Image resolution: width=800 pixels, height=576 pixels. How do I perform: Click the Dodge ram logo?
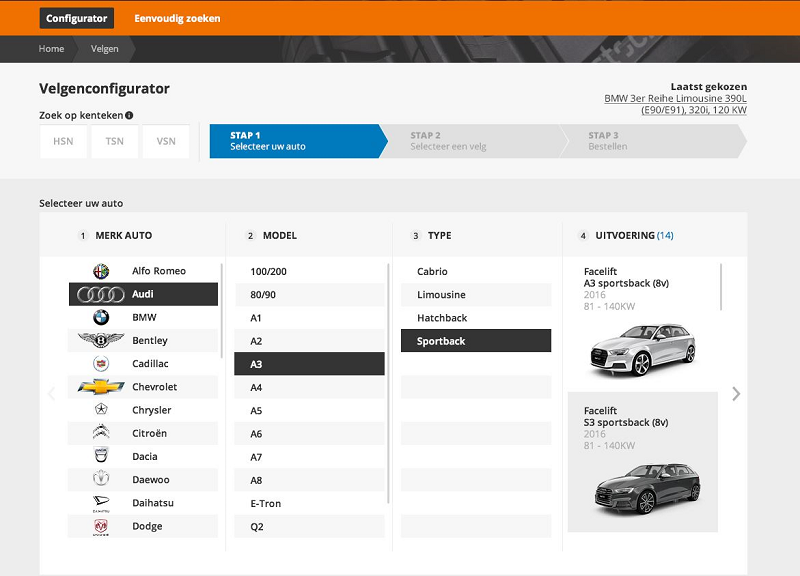click(101, 527)
